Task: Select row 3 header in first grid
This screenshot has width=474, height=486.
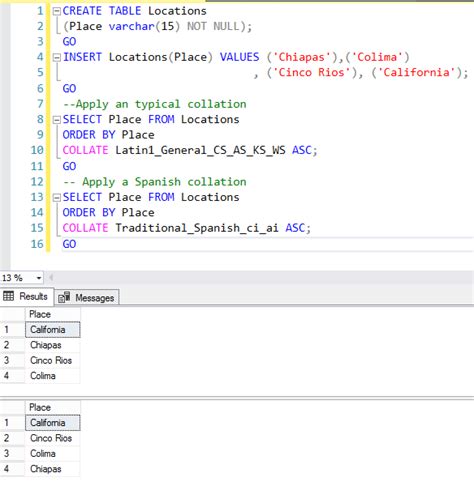Action: coord(12,360)
